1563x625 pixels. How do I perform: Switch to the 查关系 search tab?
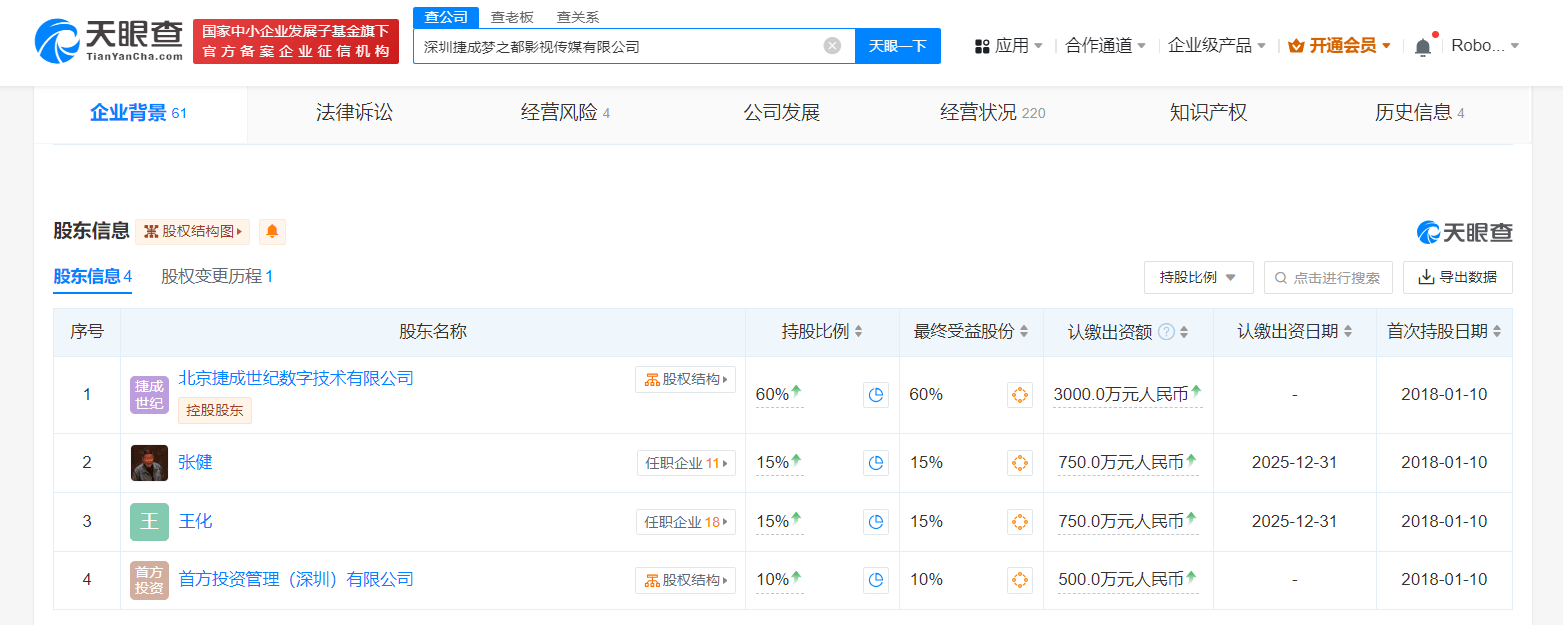pos(578,17)
